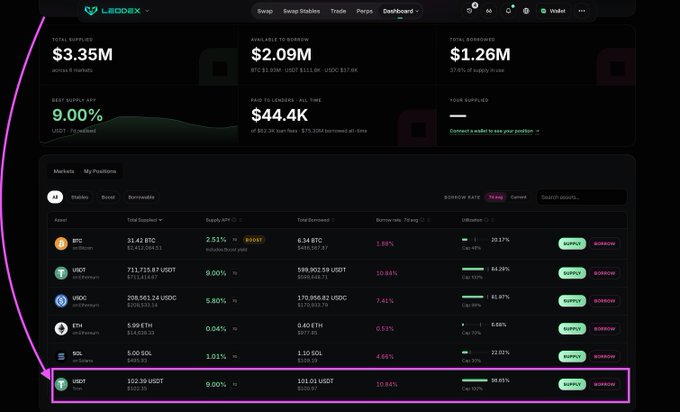Sort by Total Supplied column arrow

pyautogui.click(x=160, y=220)
